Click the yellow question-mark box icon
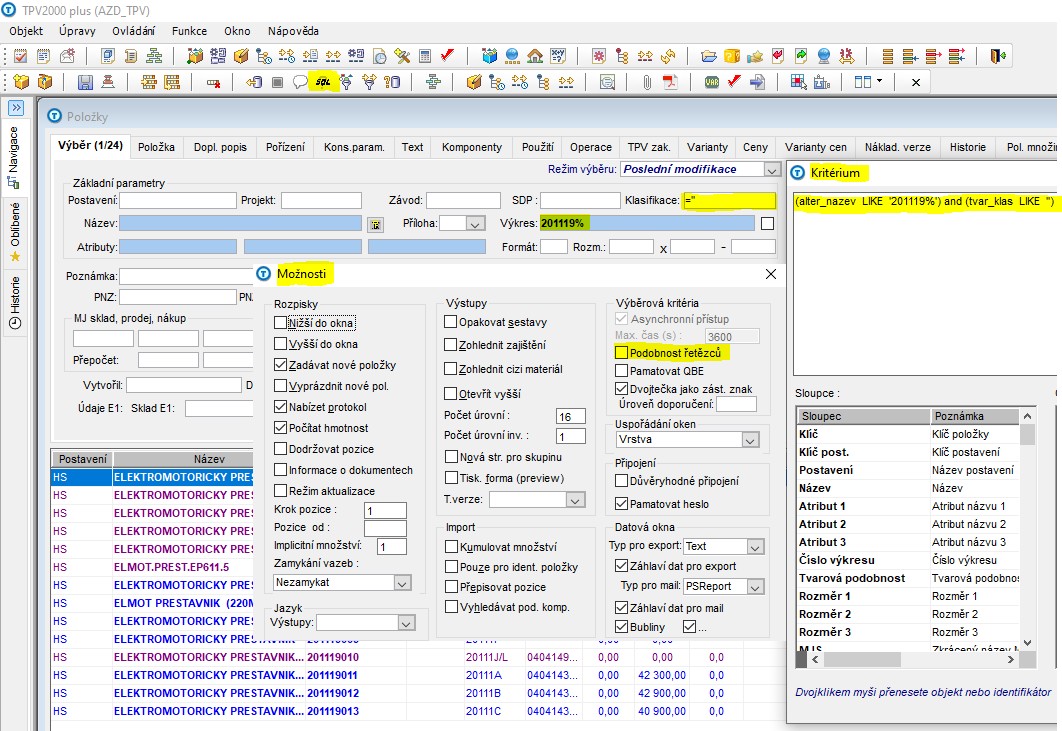 tap(732, 56)
